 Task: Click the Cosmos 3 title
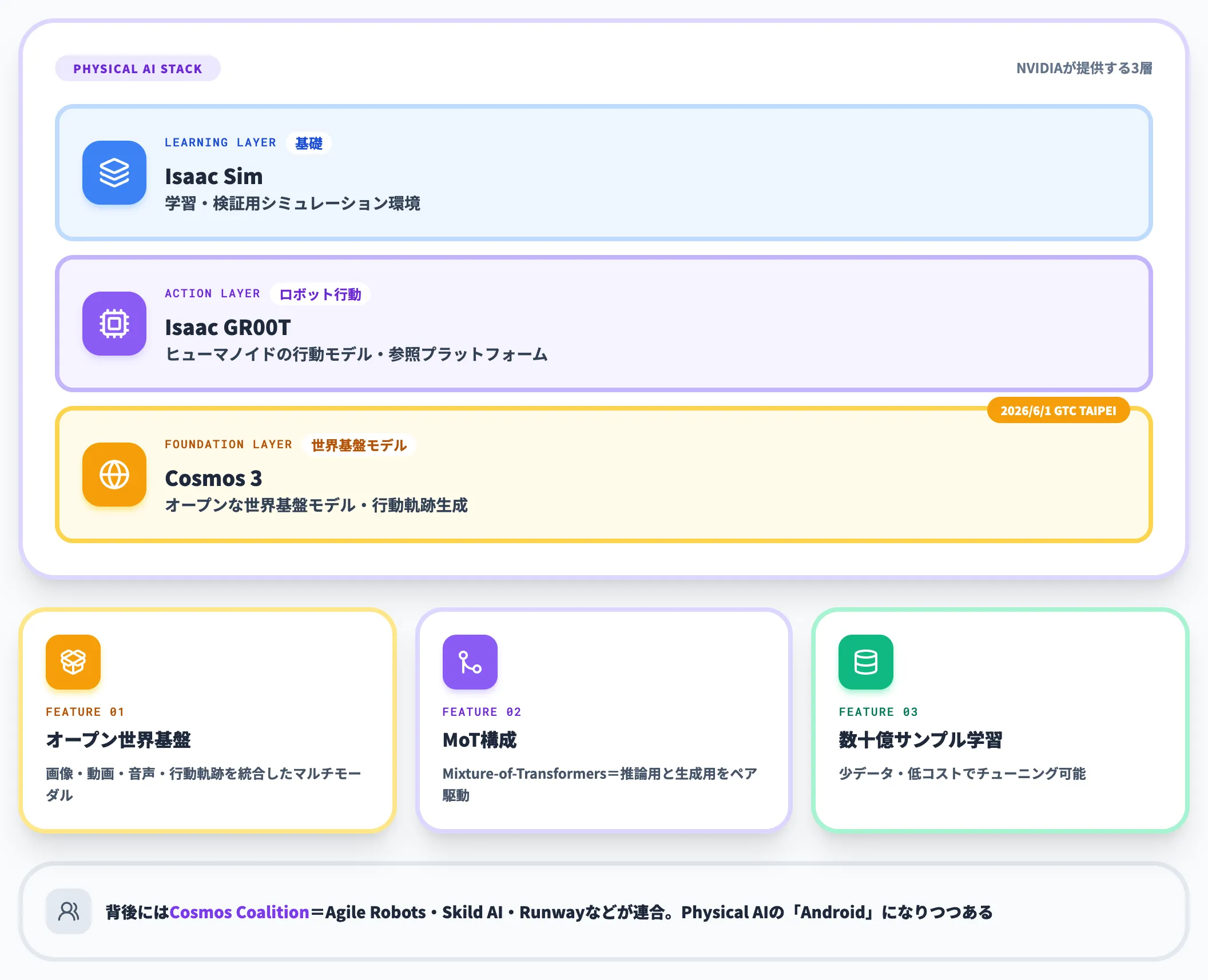click(x=213, y=478)
